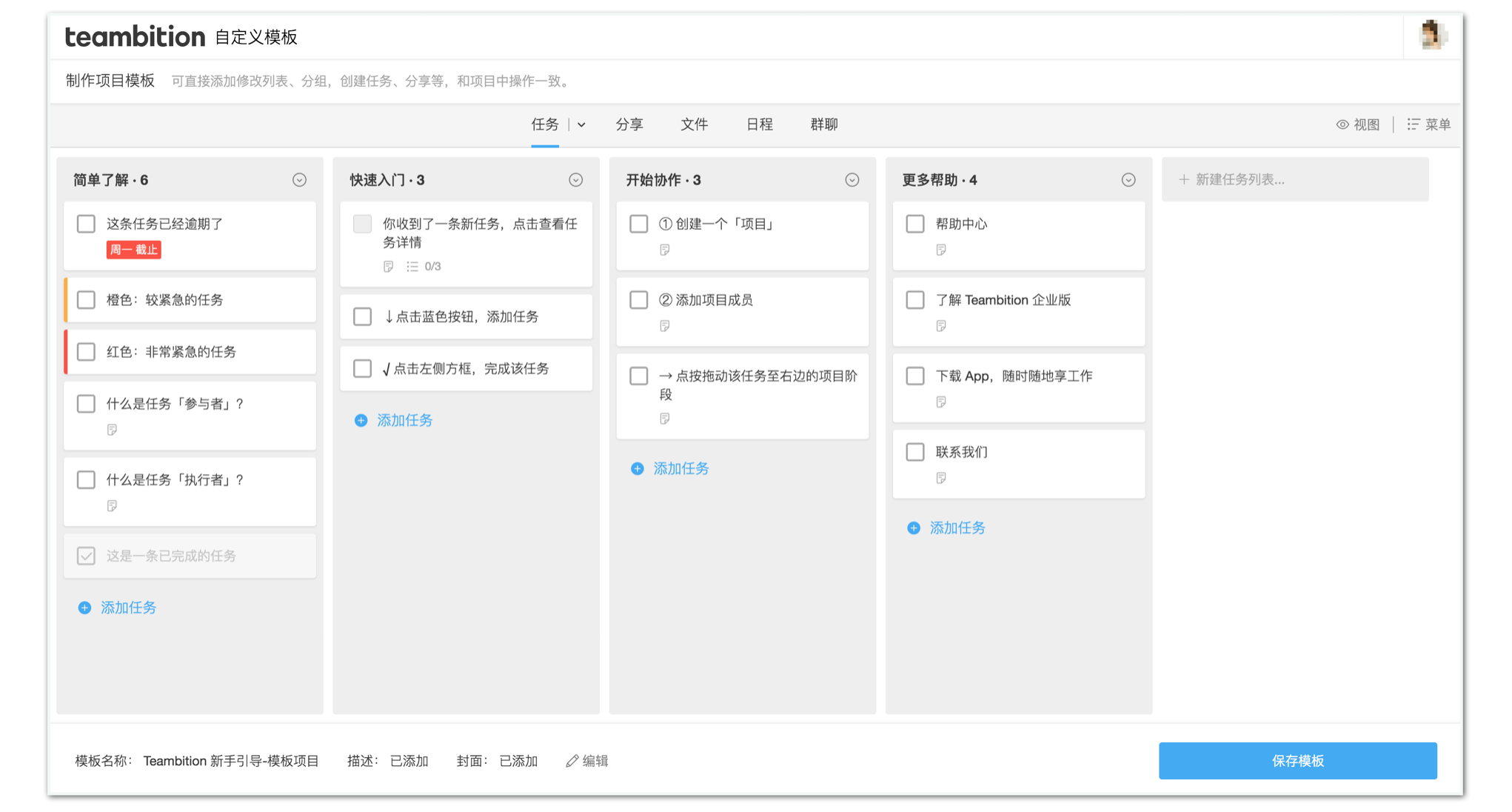Image resolution: width=1512 pixels, height=812 pixels.
Task: Click user avatar in top-right corner
Action: click(1432, 35)
